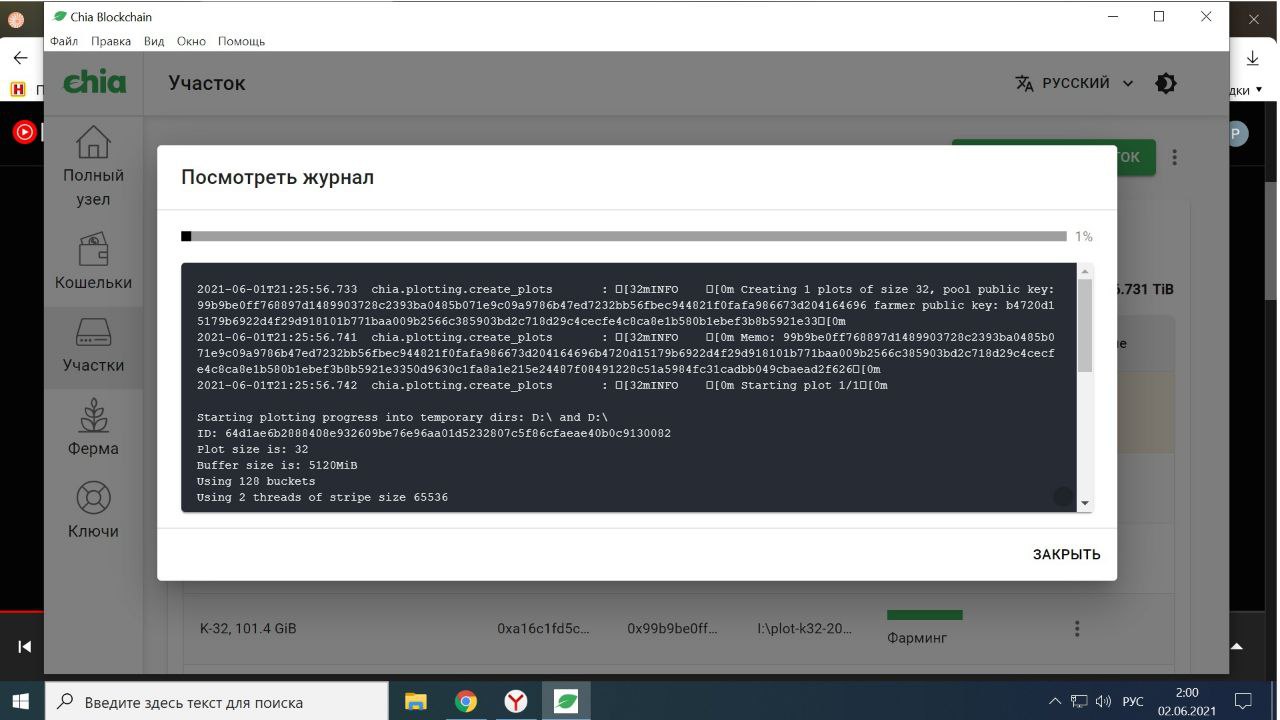Click the volume speaker tray icon
This screenshot has width=1280, height=720.
[1104, 701]
